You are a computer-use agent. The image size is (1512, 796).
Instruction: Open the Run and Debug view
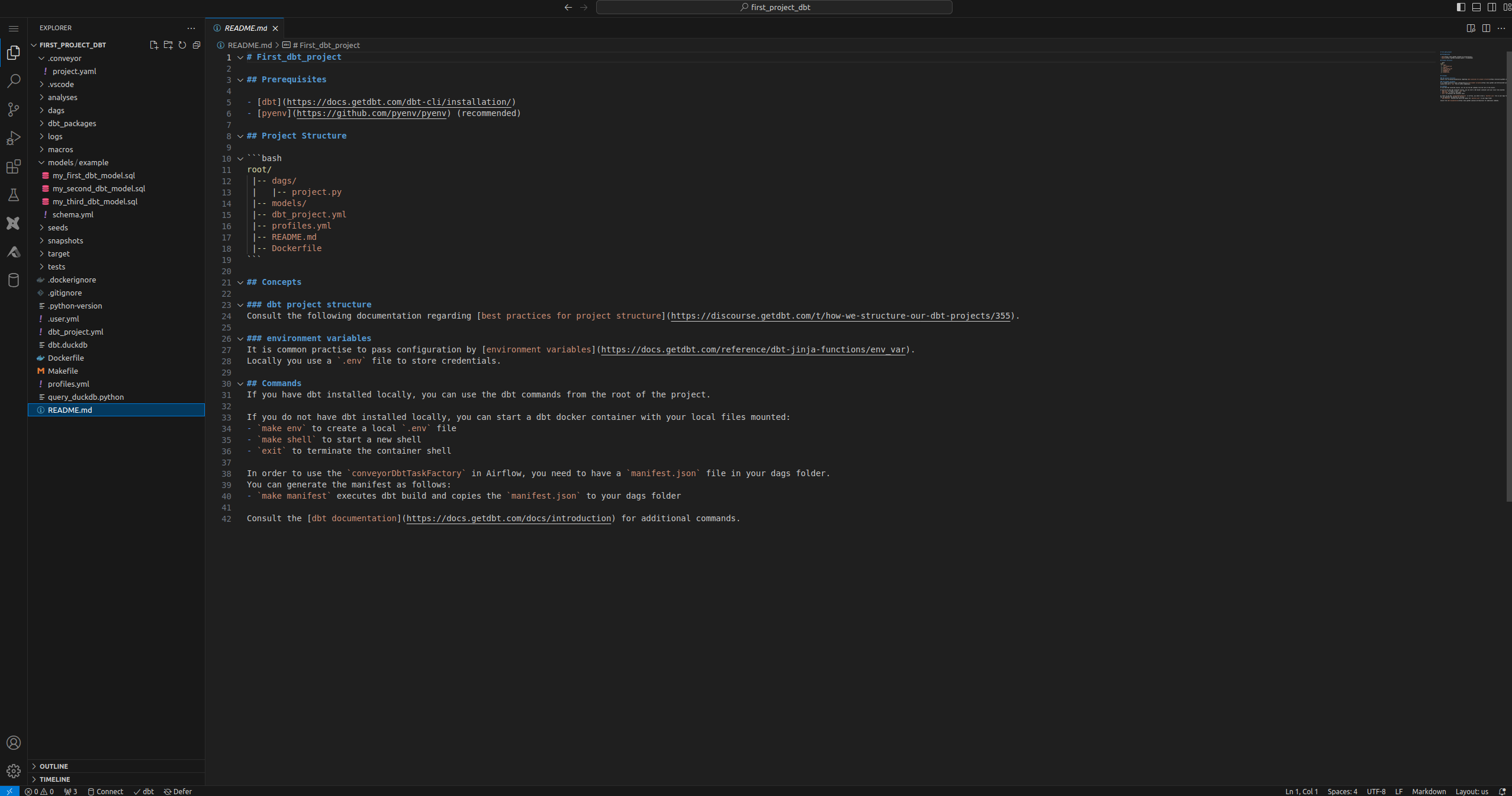[14, 137]
